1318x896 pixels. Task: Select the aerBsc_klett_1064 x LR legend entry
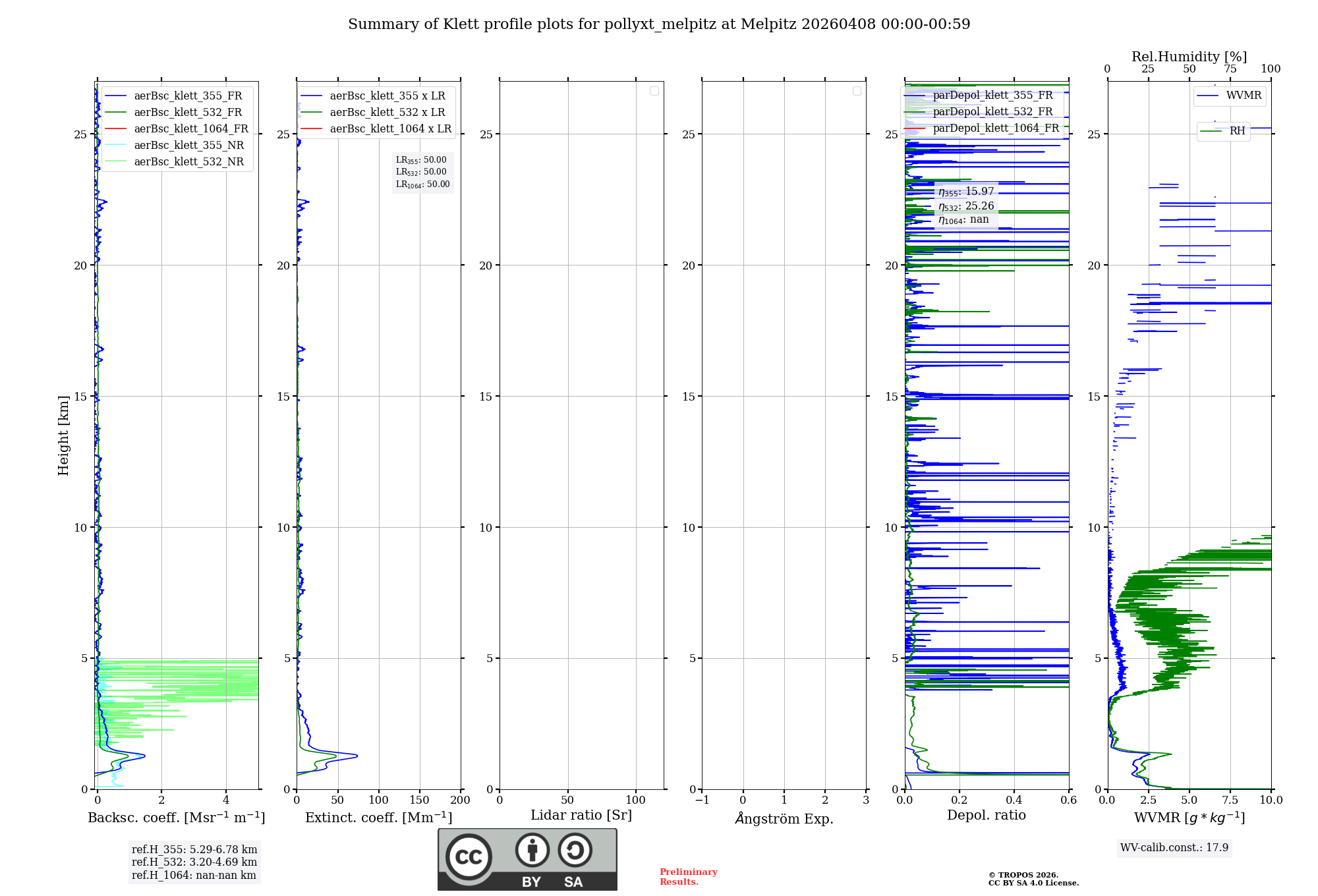390,128
